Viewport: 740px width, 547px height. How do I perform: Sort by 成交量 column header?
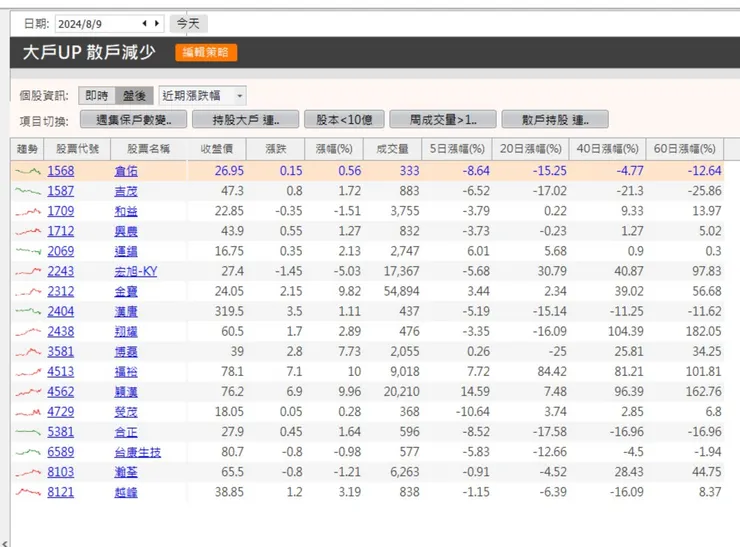click(x=392, y=149)
